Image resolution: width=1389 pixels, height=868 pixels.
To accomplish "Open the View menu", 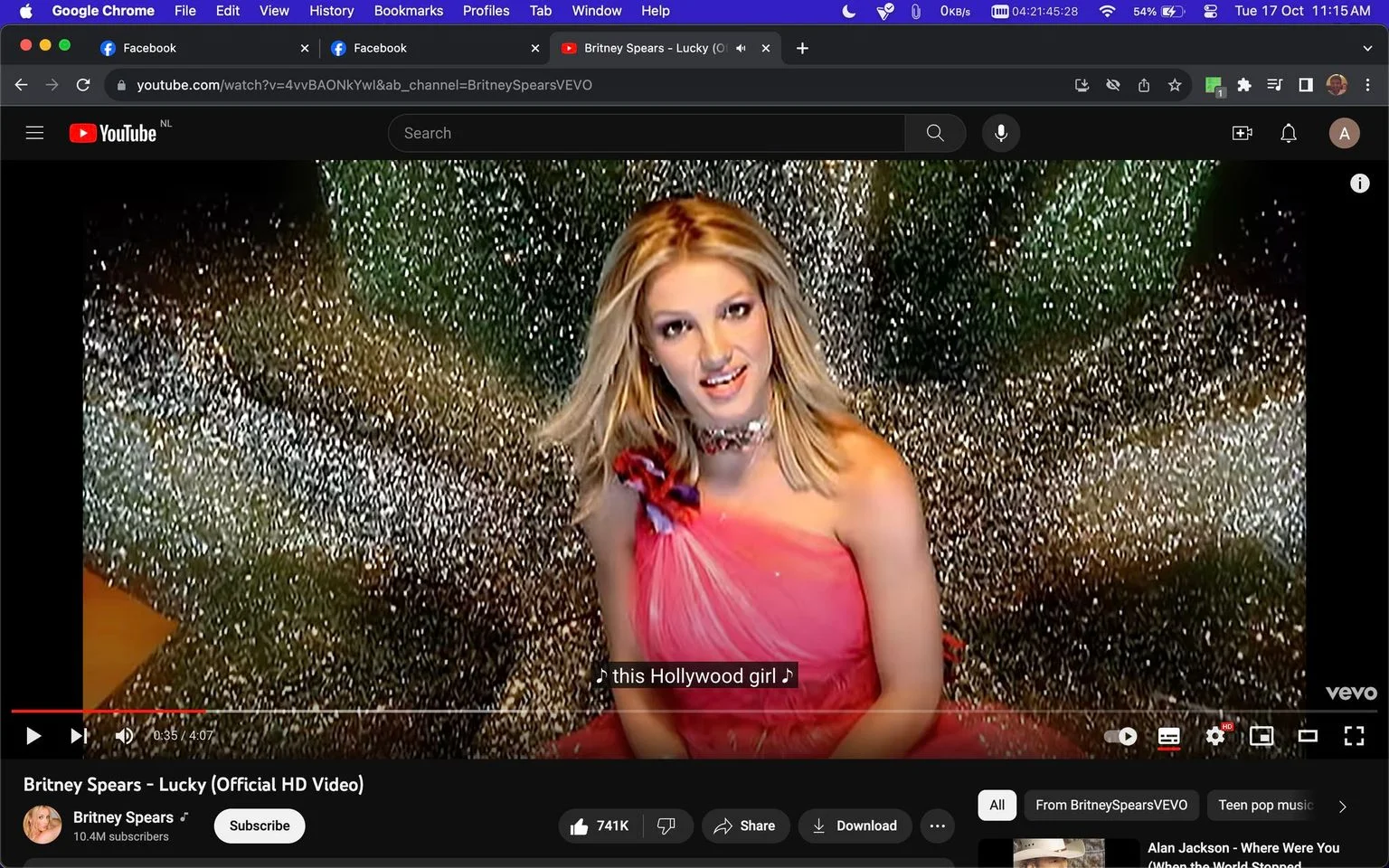I will [274, 11].
